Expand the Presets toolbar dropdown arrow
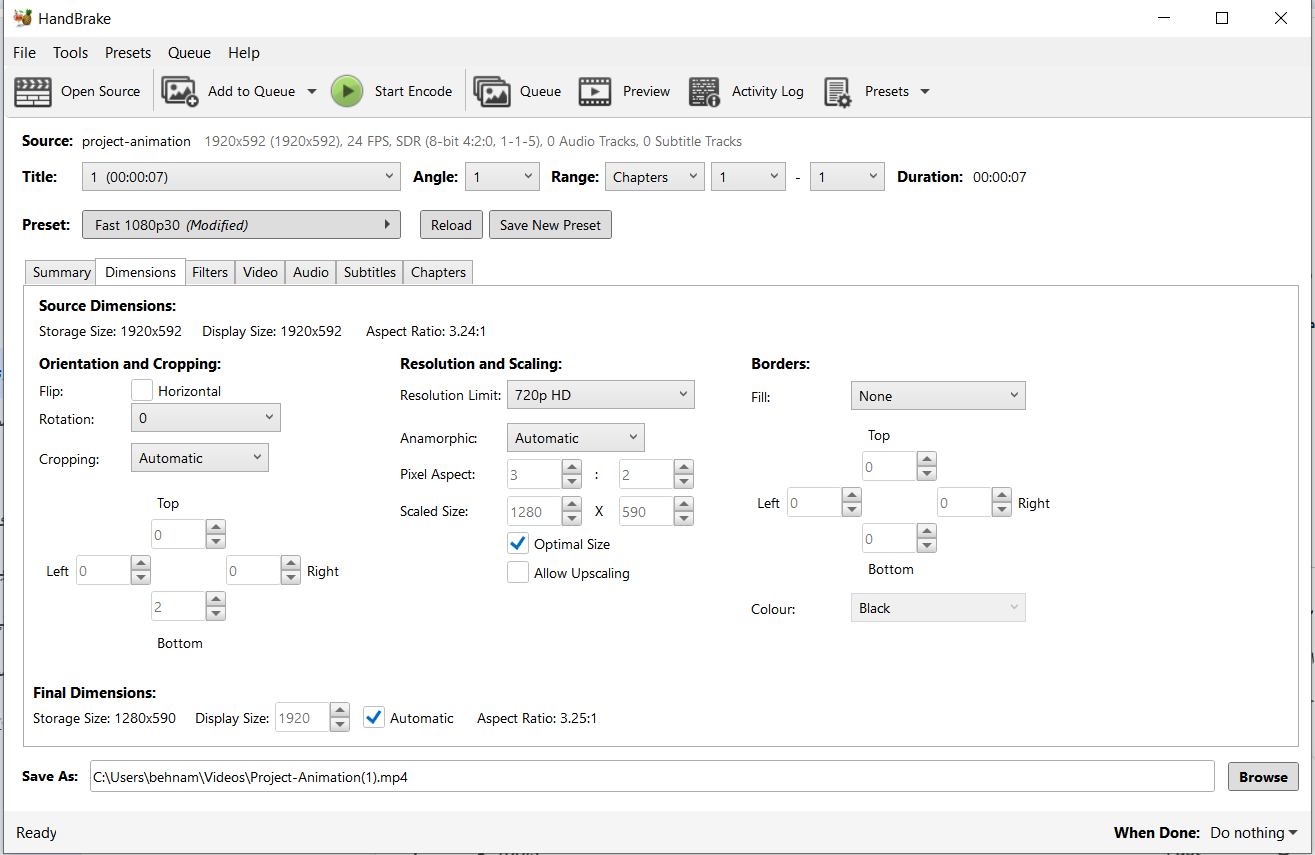 (924, 91)
